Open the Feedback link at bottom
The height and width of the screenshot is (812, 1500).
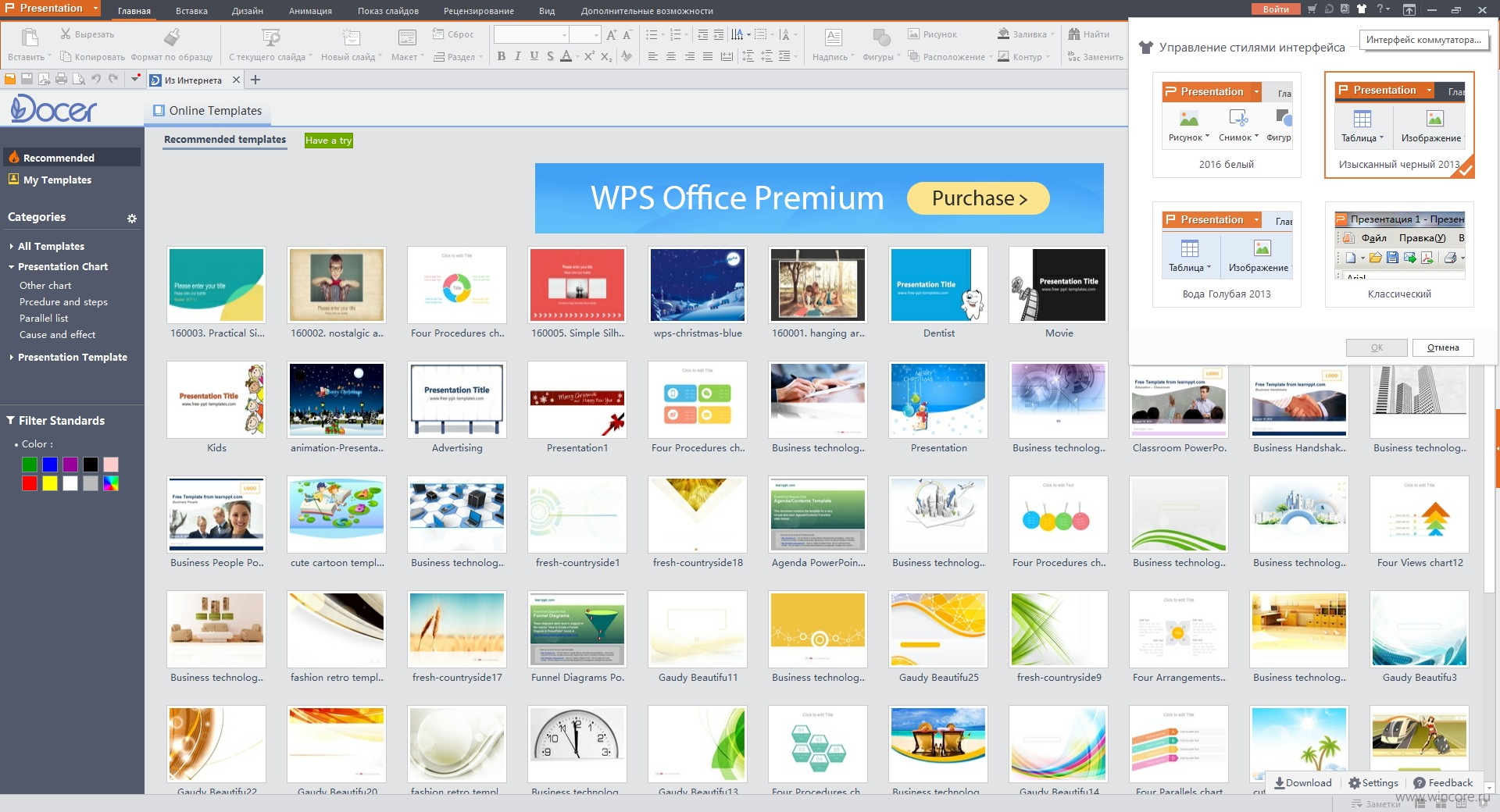pos(1444,783)
